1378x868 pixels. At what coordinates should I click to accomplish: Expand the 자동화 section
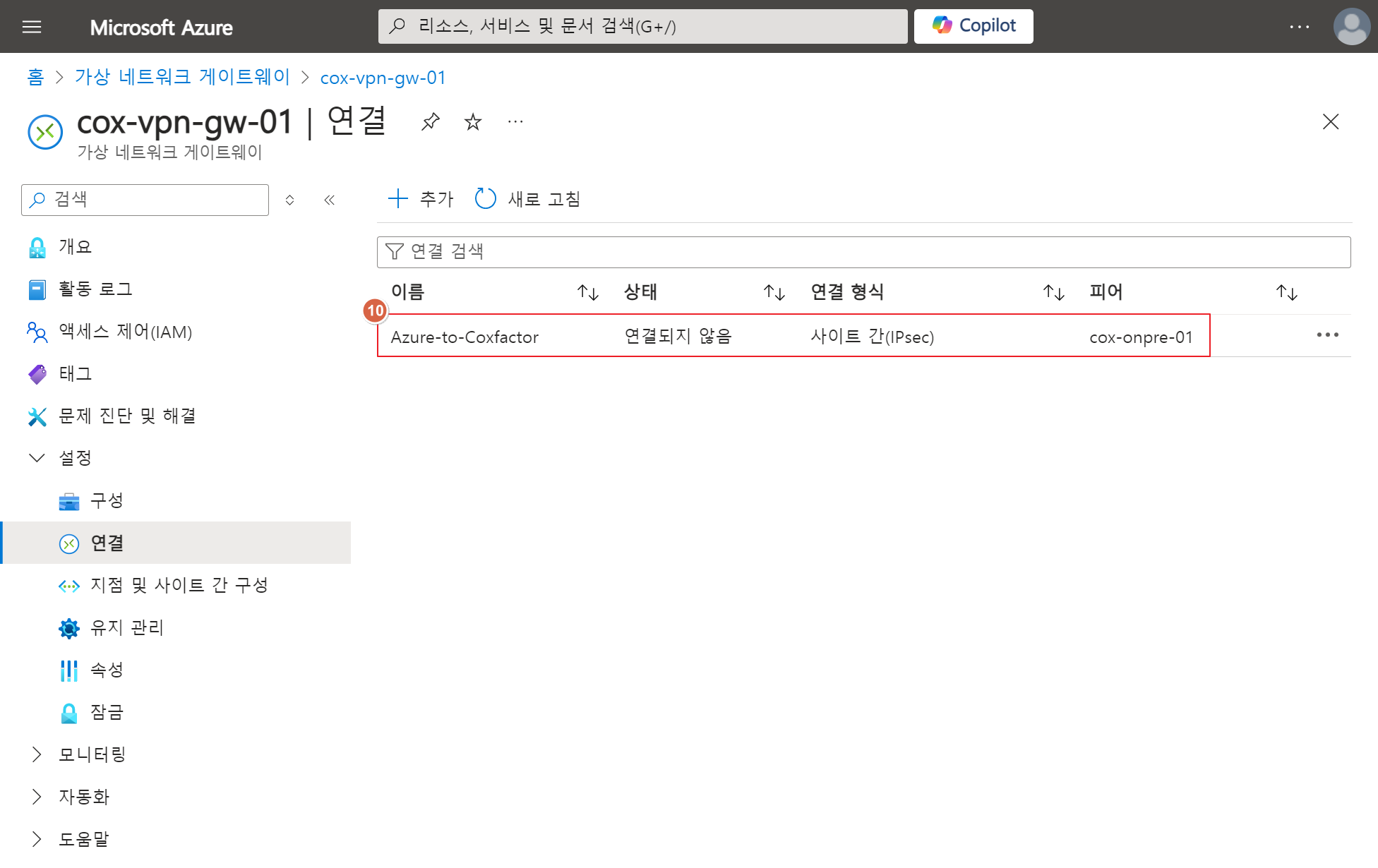tap(37, 797)
